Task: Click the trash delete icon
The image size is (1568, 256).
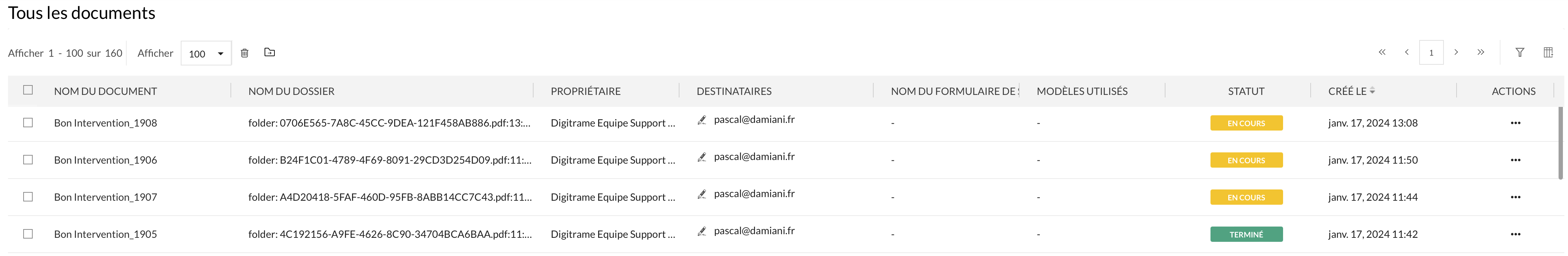Action: click(245, 53)
